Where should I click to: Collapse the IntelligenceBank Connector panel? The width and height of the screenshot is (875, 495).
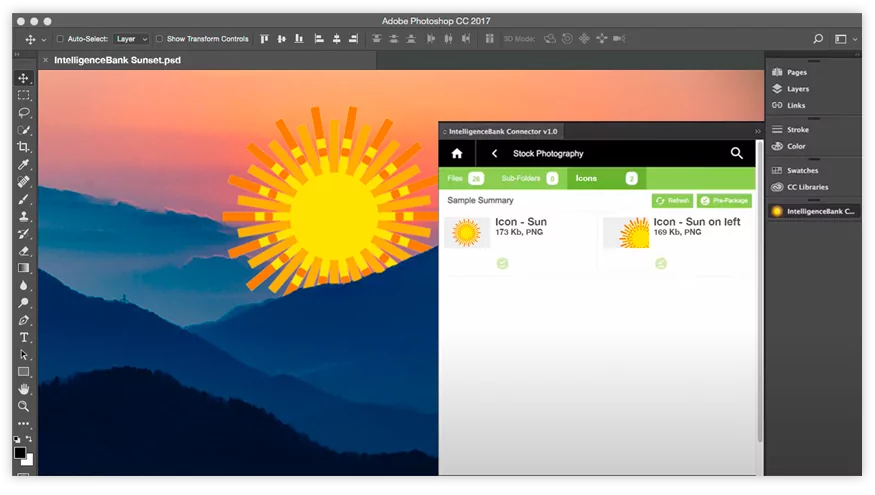(x=757, y=132)
